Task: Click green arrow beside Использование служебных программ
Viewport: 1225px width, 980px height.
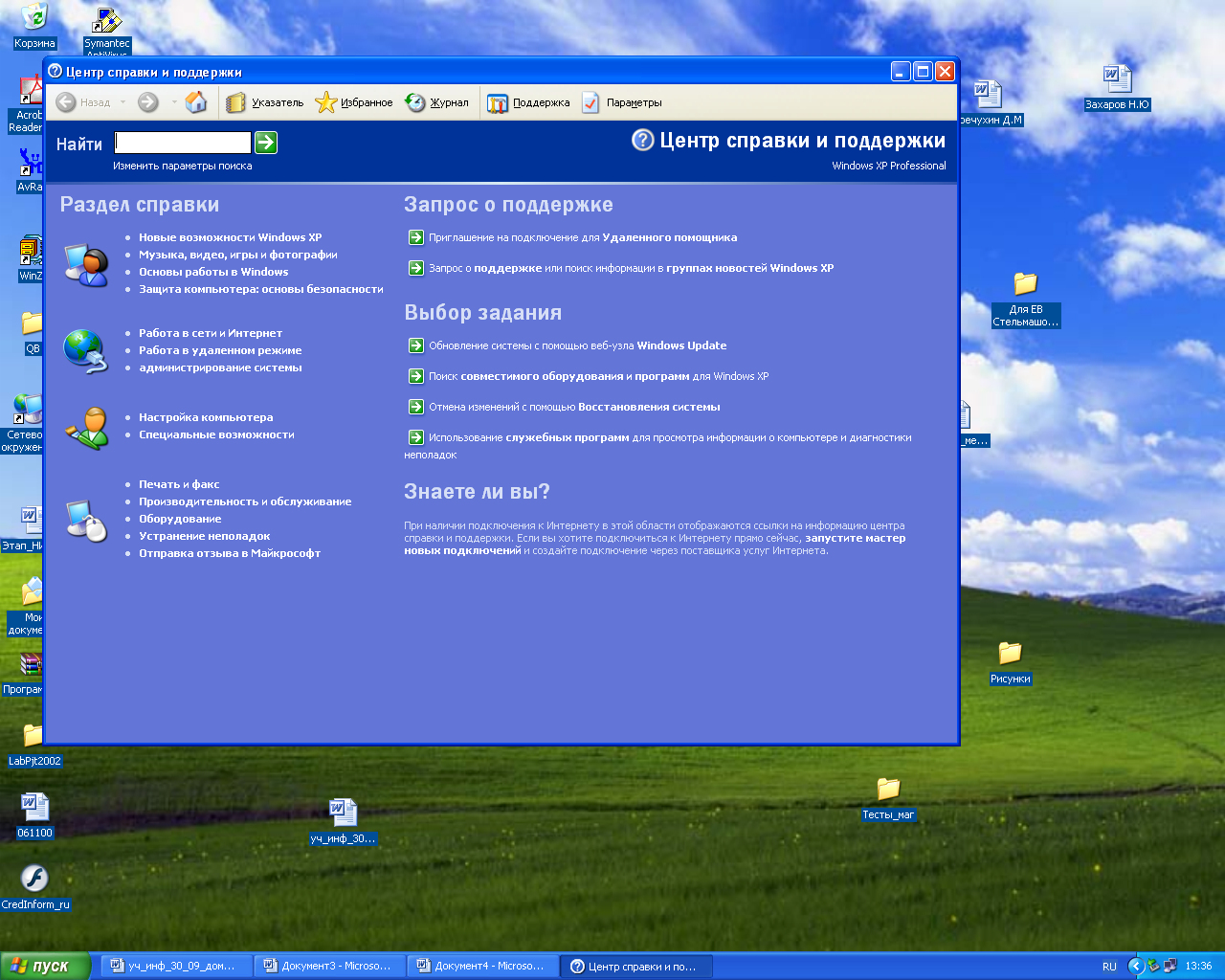Action: point(416,437)
